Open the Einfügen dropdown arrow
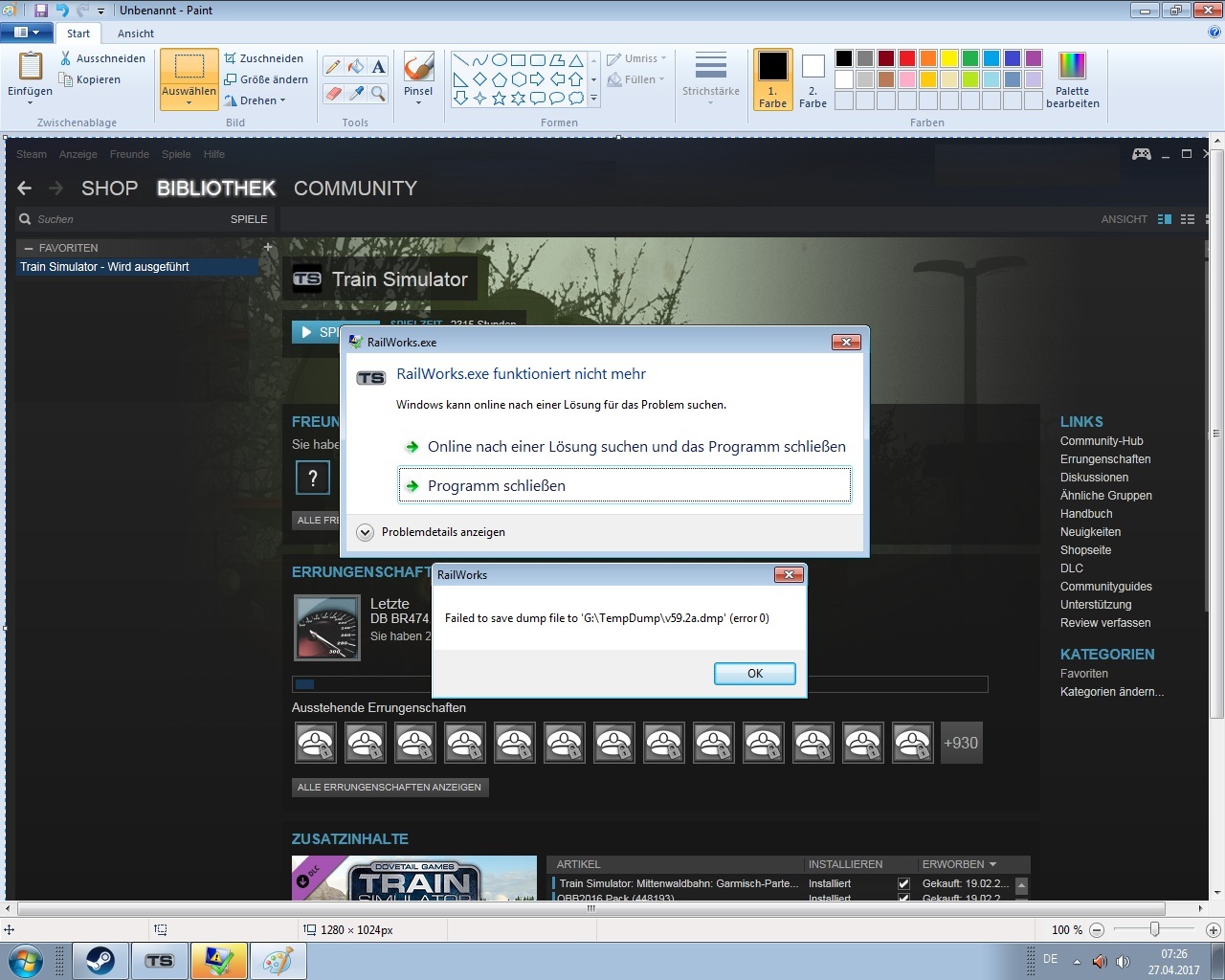This screenshot has width=1225, height=980. point(31,102)
